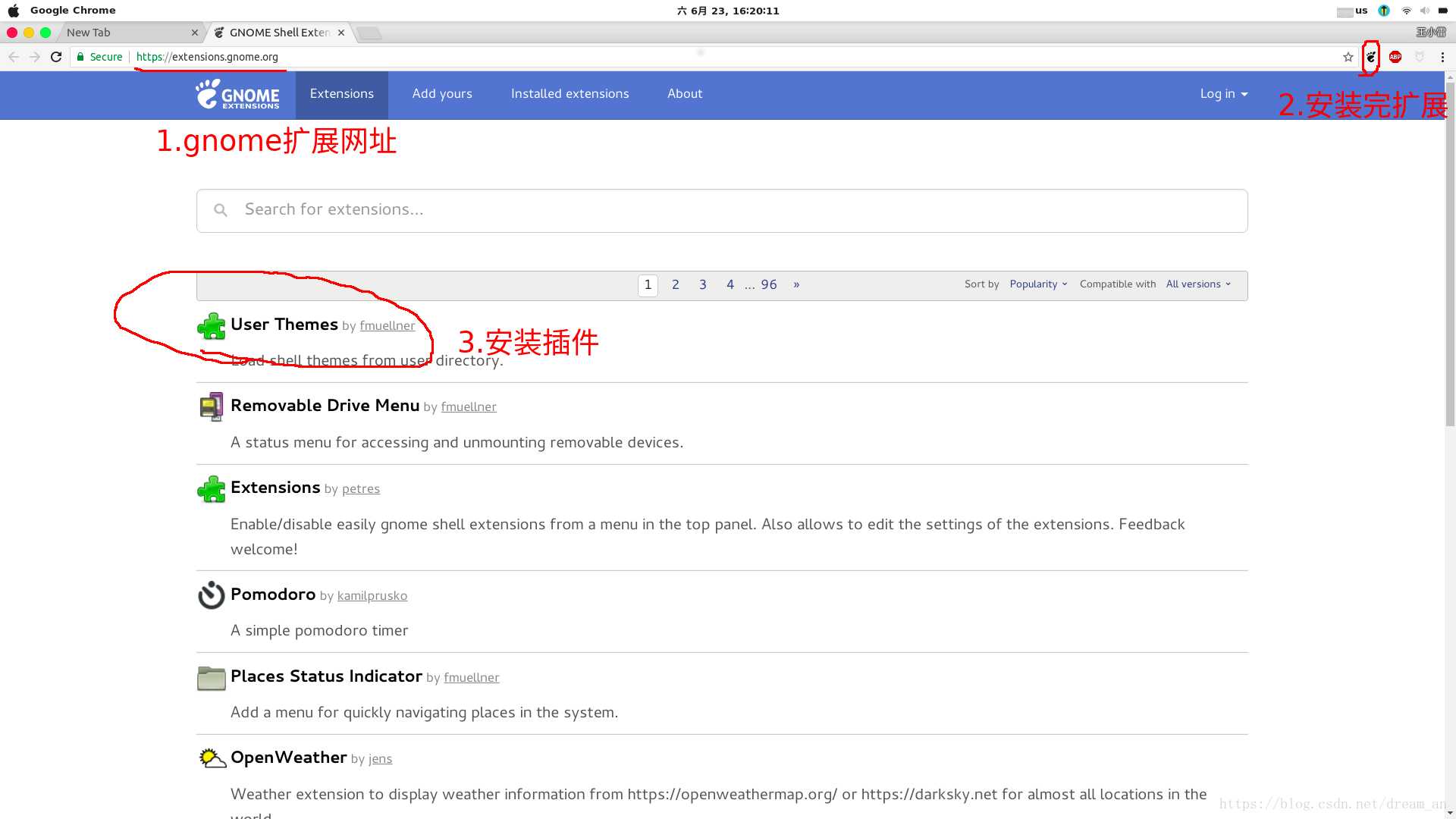Screen dimensions: 1456x819
Task: Open the AdBlock Plus extension icon
Action: coord(1395,57)
